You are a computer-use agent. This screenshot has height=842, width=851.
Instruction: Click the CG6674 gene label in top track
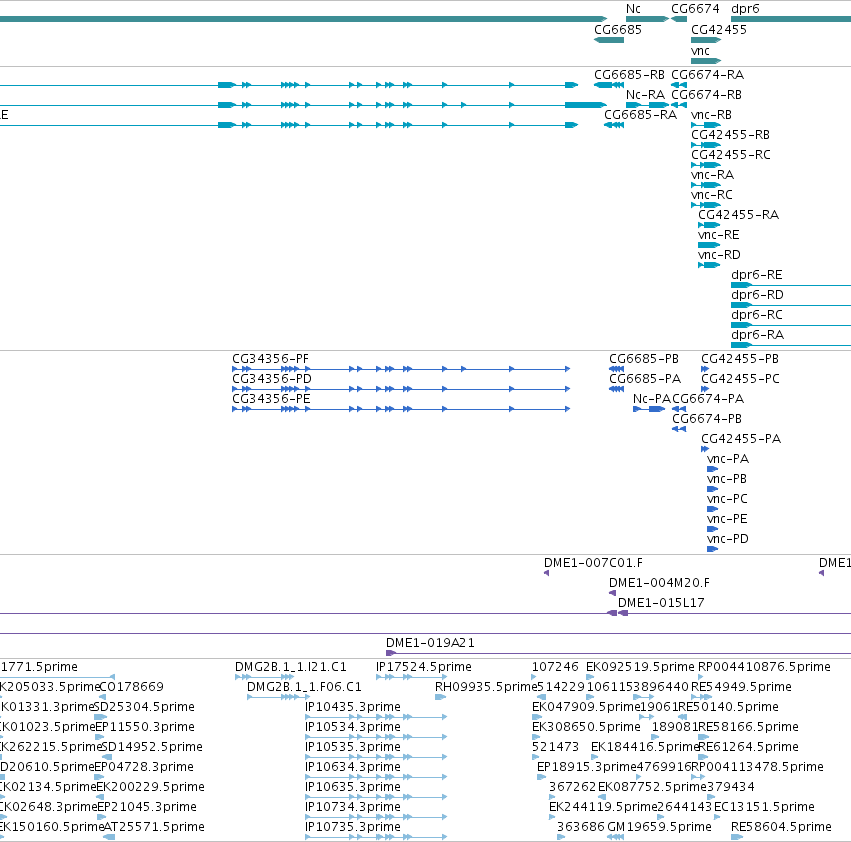tap(695, 9)
